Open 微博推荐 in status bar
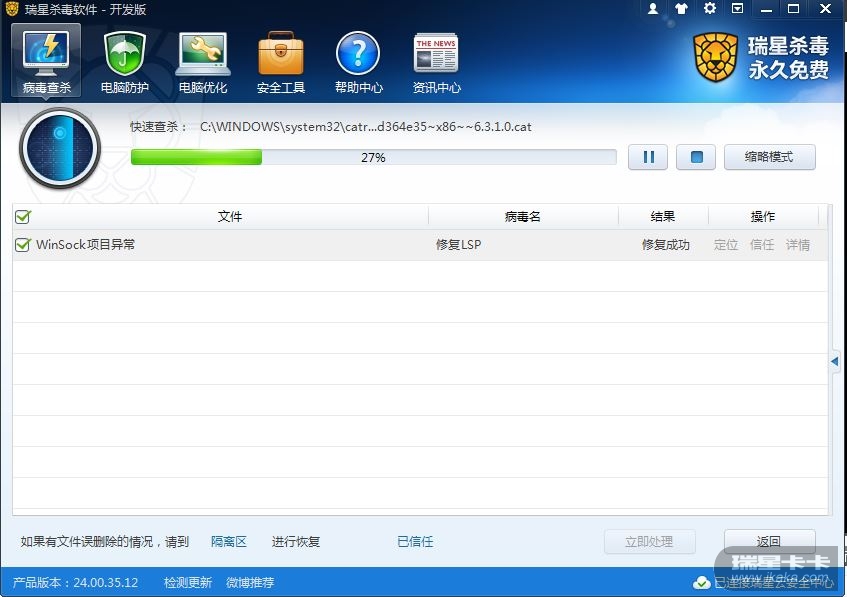Viewport: 847px width, 597px height. 250,582
